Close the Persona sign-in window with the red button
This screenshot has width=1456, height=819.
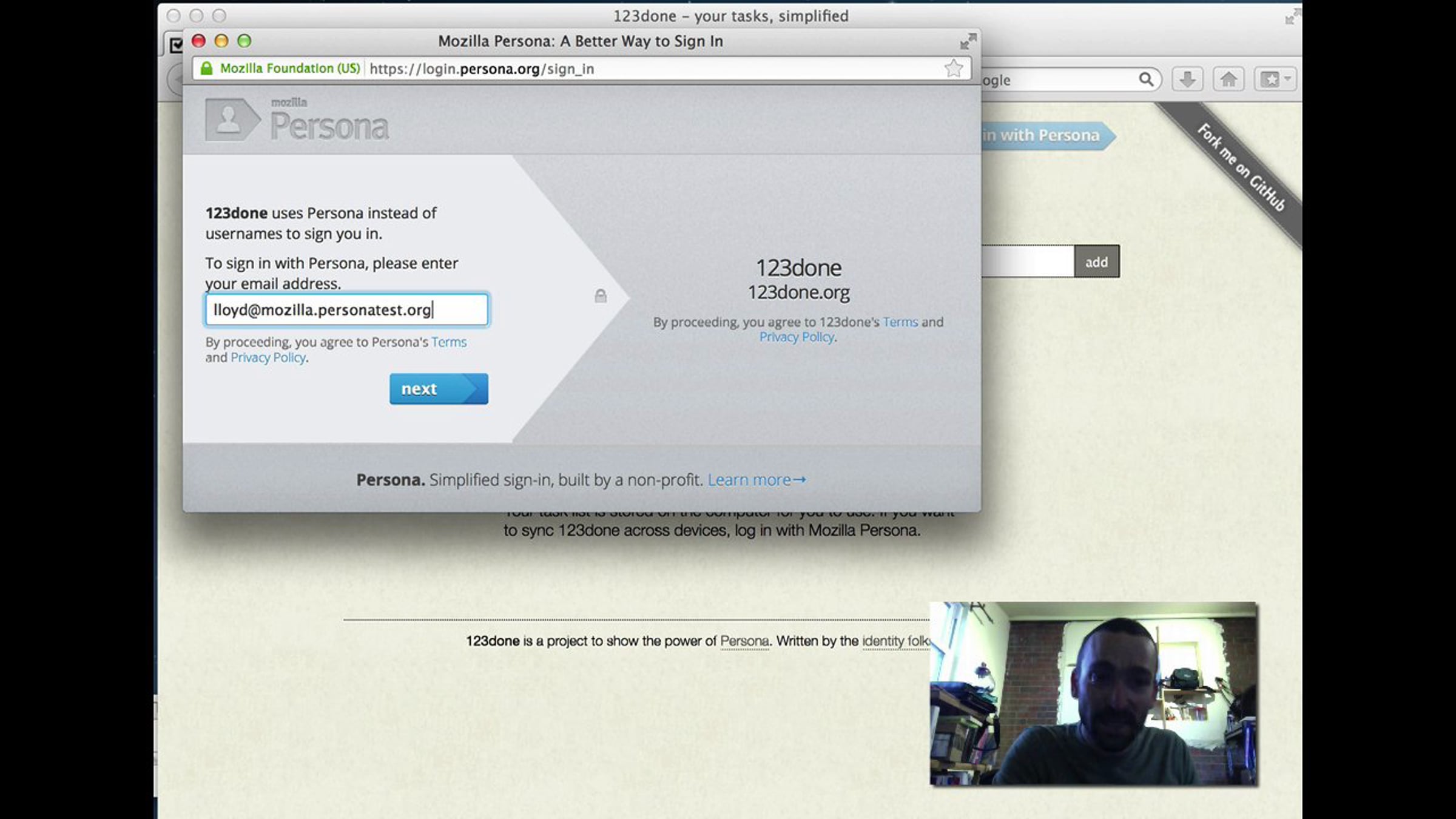pos(198,41)
